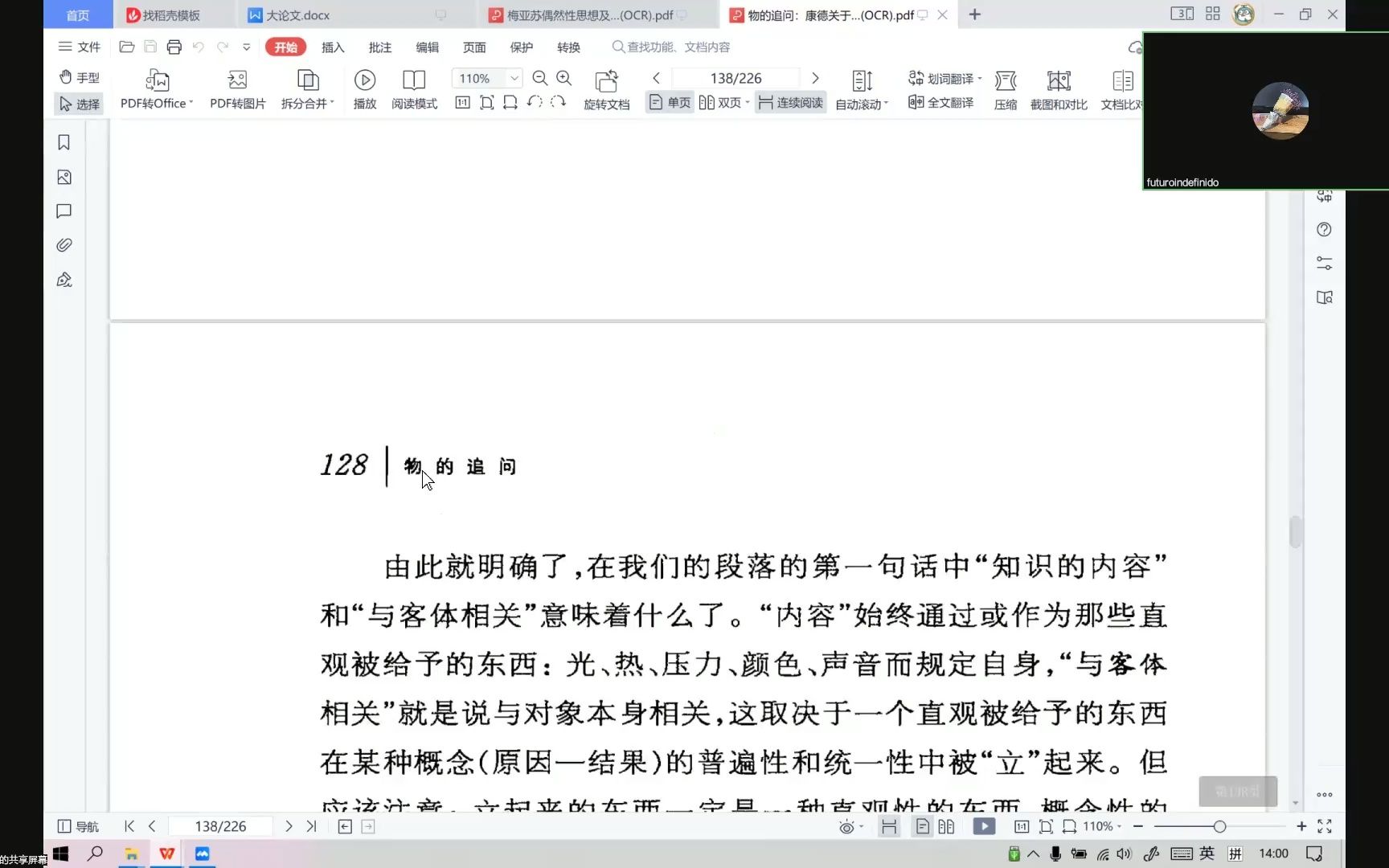Click the open file folder icon
The width and height of the screenshot is (1389, 868).
(x=126, y=47)
